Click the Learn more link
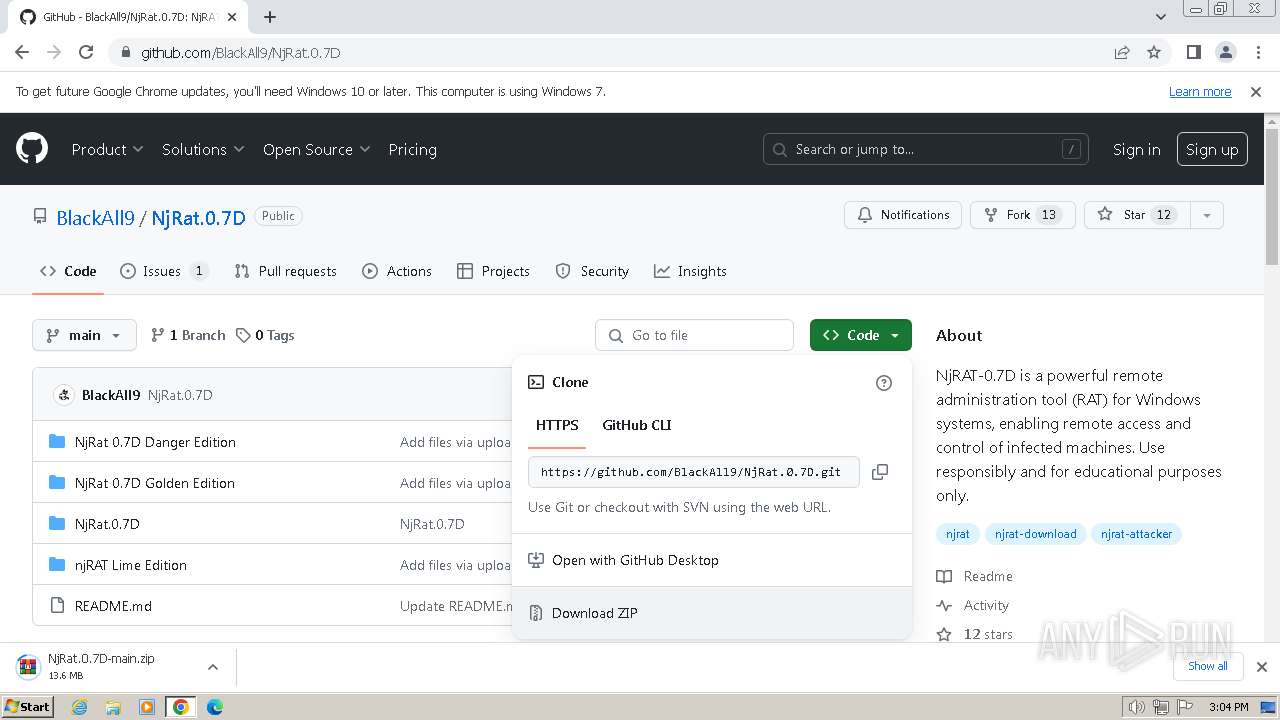 click(1200, 91)
